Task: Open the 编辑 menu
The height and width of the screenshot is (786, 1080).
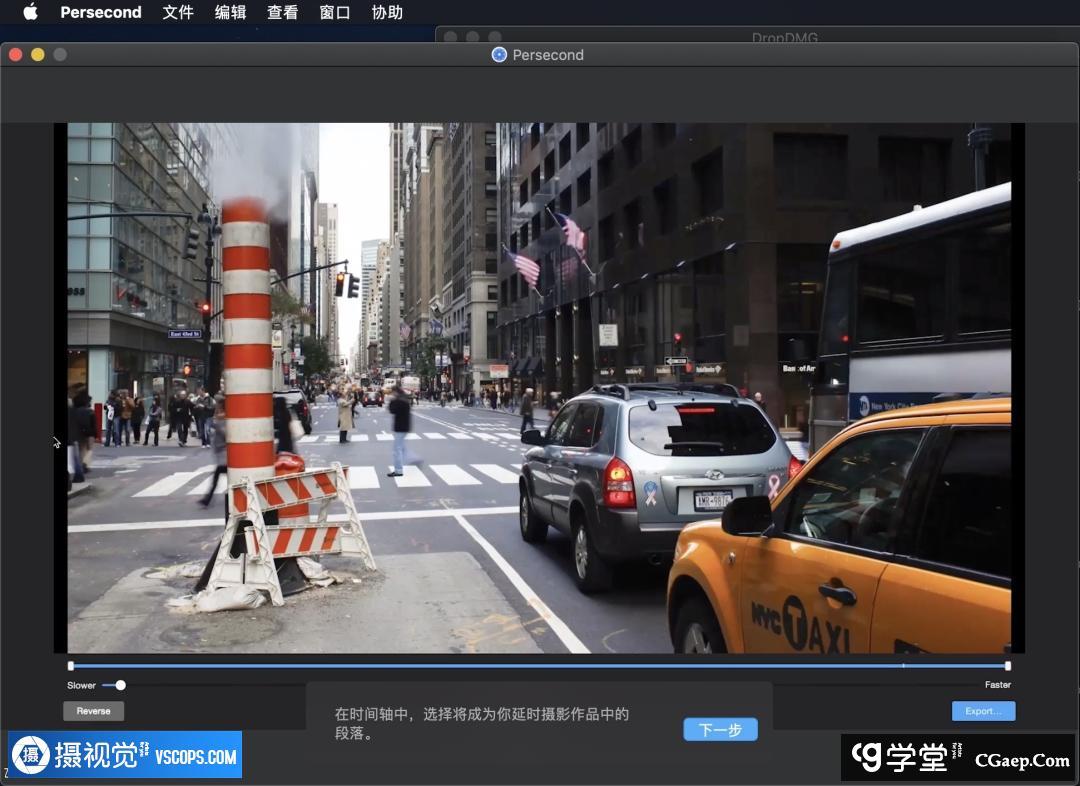Action: click(230, 12)
